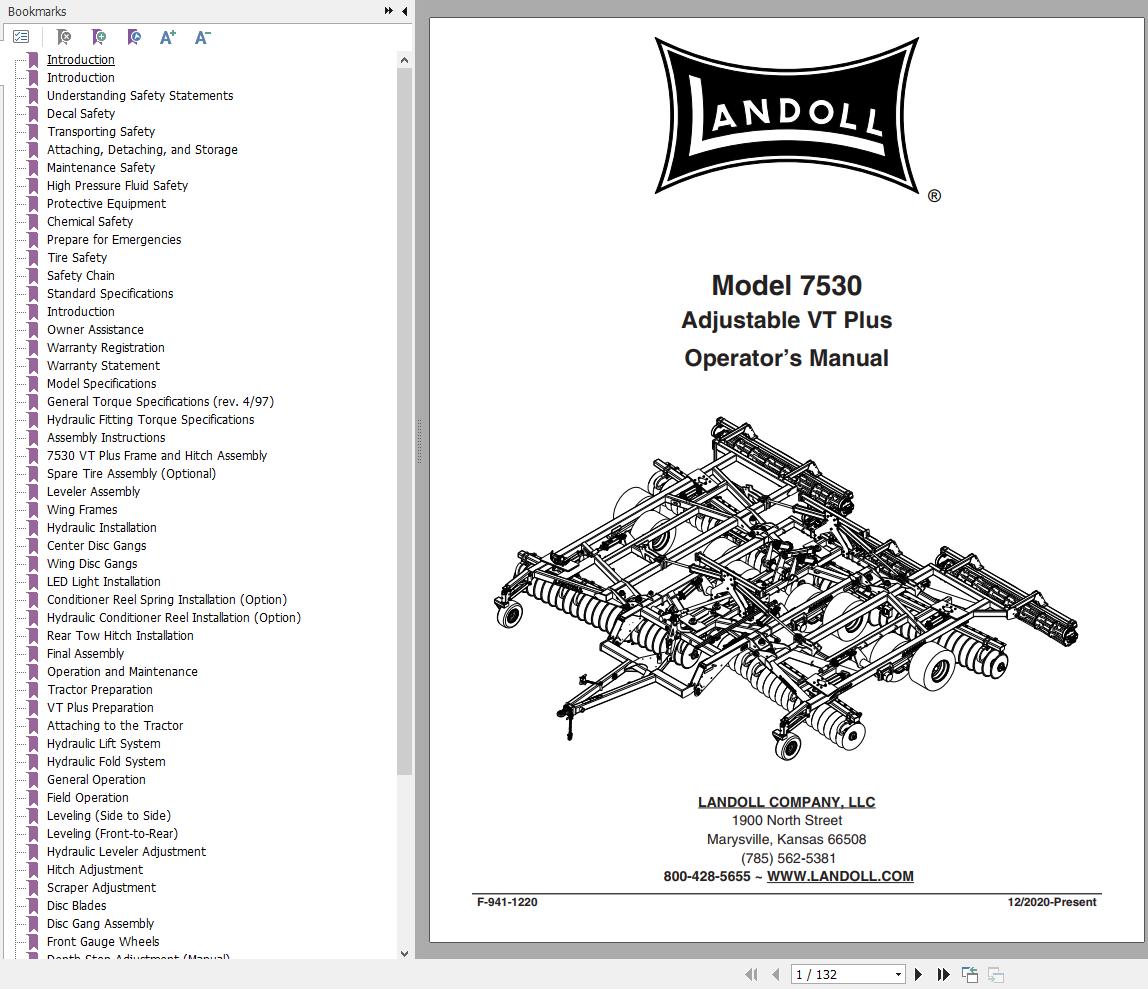The image size is (1148, 989).
Task: Click the new bookmark icon
Action: (x=99, y=37)
